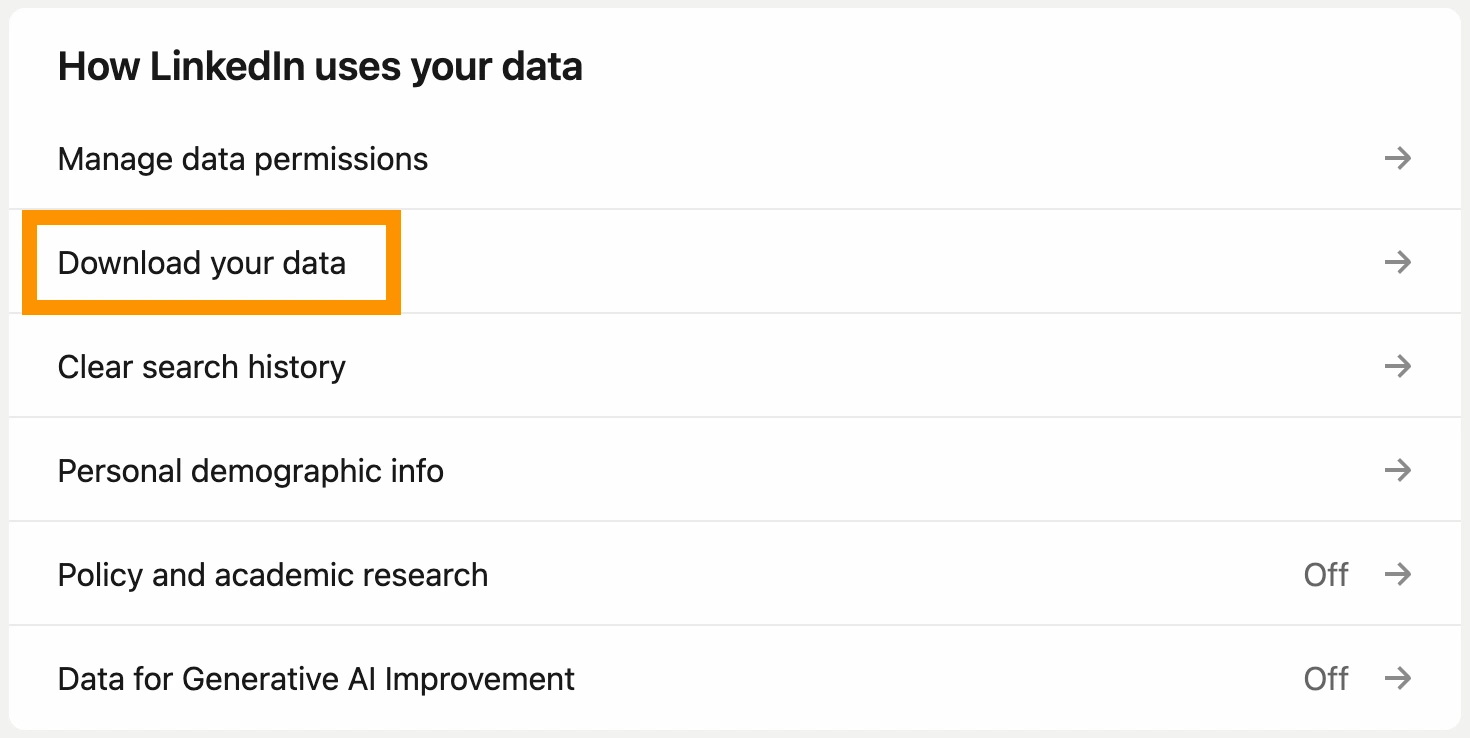Screen dimensions: 1470x738
Task: Click the arrow beside Policy and academic research
Action: point(1400,574)
